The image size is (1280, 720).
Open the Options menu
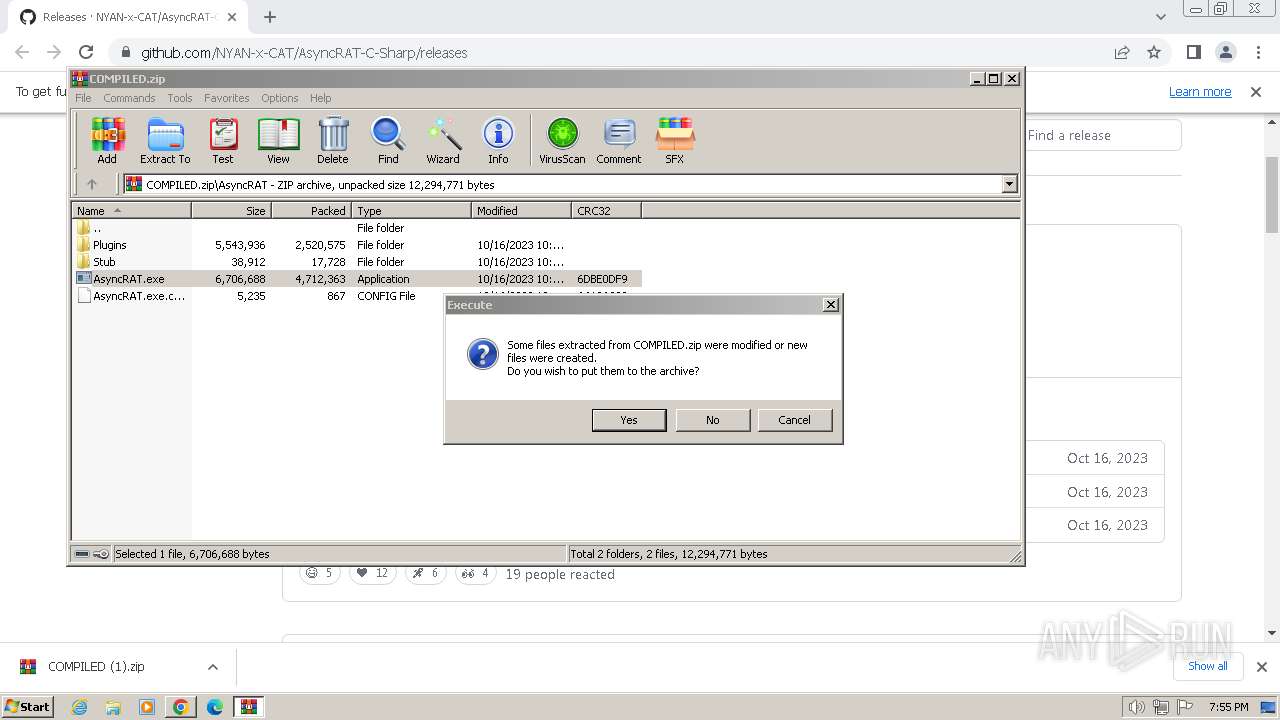[x=280, y=98]
